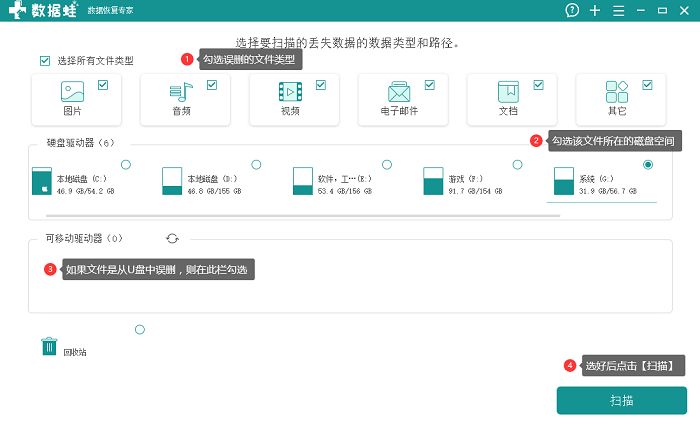
Task: Click the recycle bin icon
Action: [49, 347]
